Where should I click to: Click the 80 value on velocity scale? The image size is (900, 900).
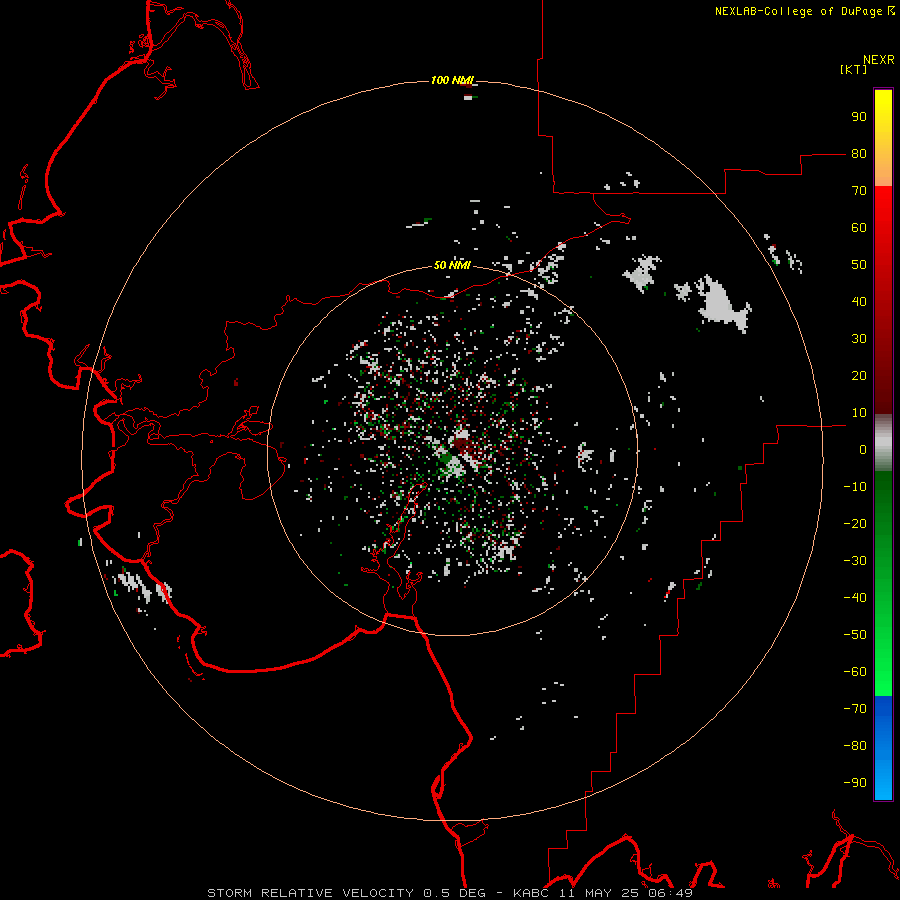click(859, 154)
